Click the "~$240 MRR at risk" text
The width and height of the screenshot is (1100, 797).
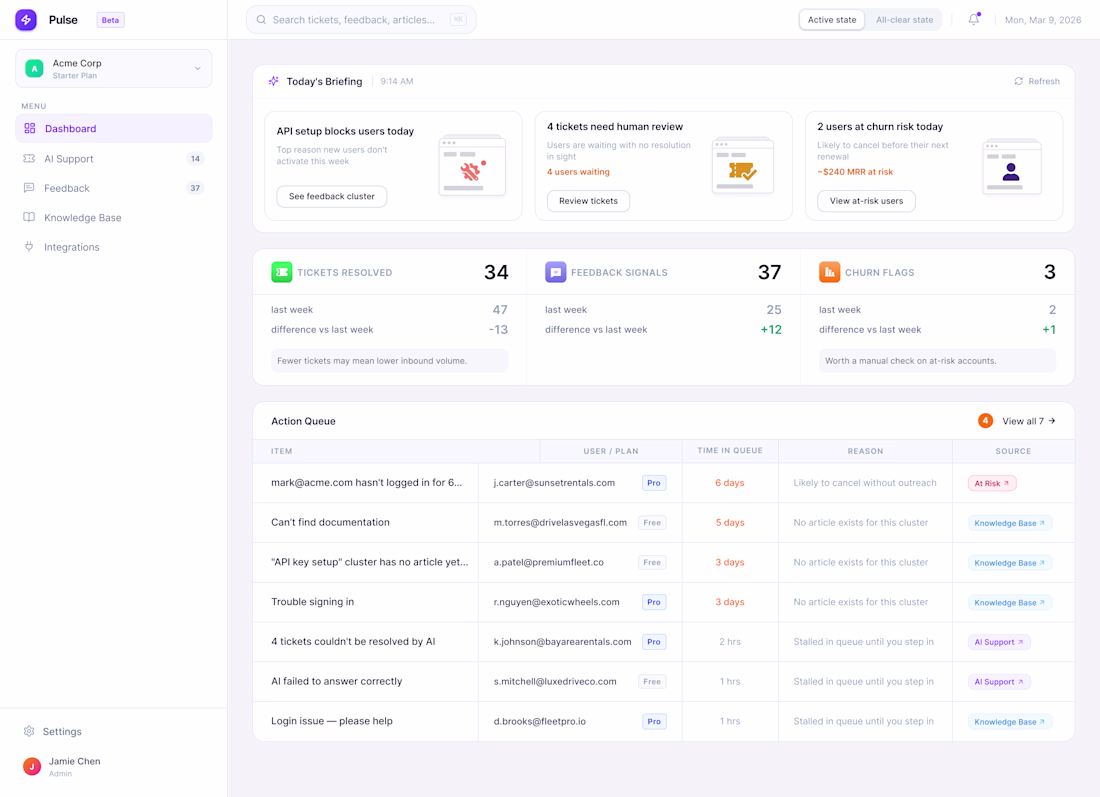854,172
